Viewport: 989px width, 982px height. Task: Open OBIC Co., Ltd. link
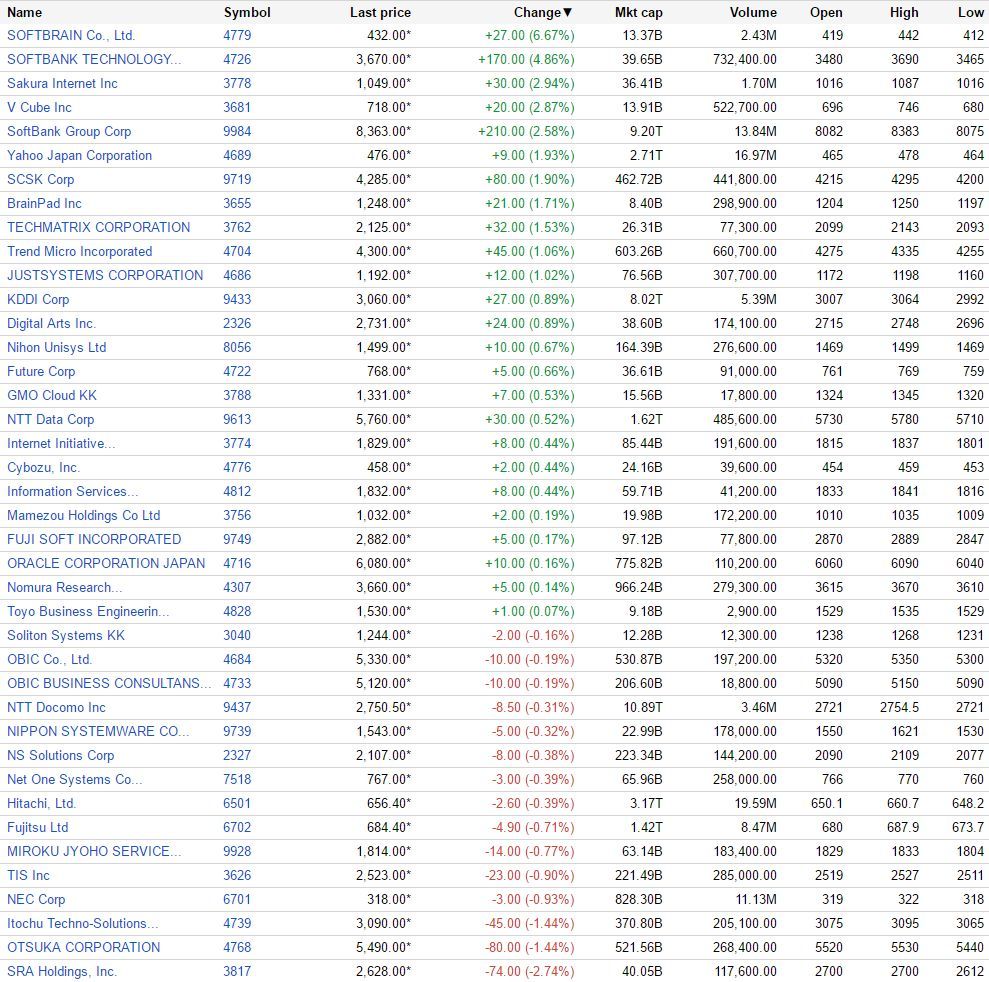49,658
